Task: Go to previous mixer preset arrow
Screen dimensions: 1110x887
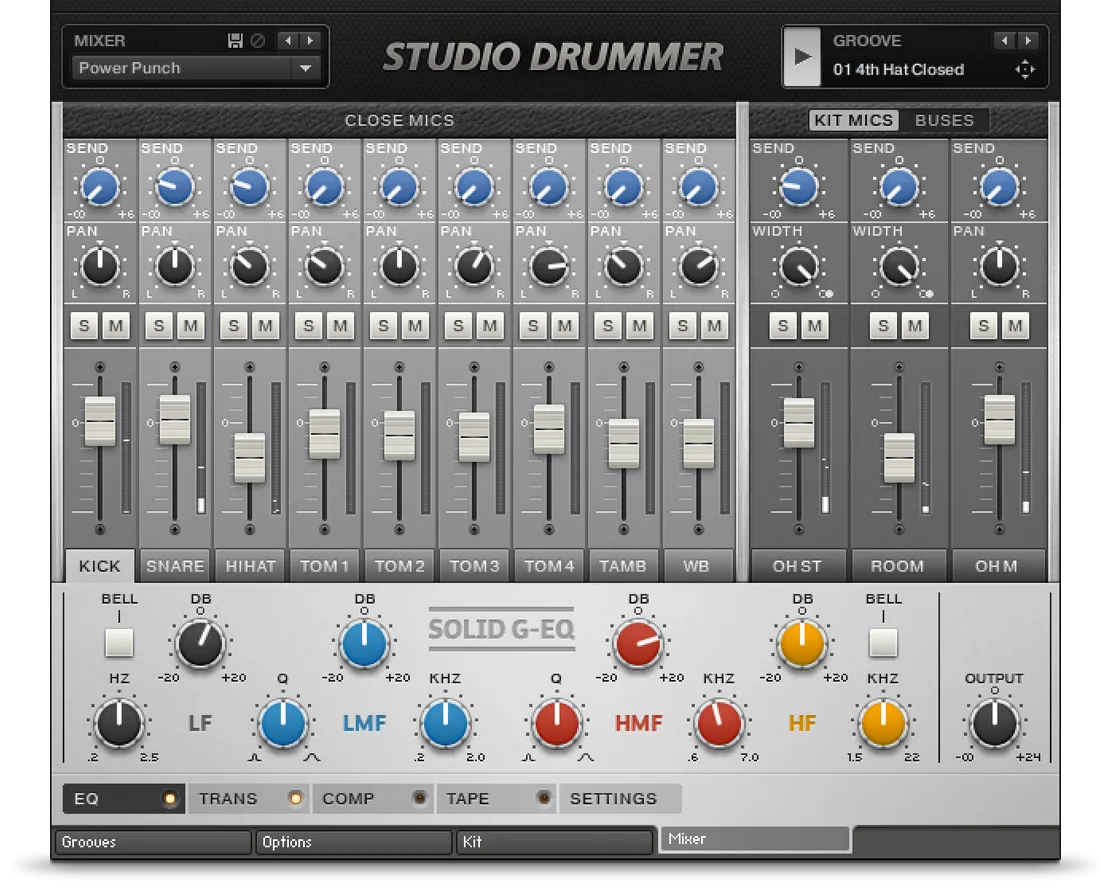Action: tap(288, 41)
